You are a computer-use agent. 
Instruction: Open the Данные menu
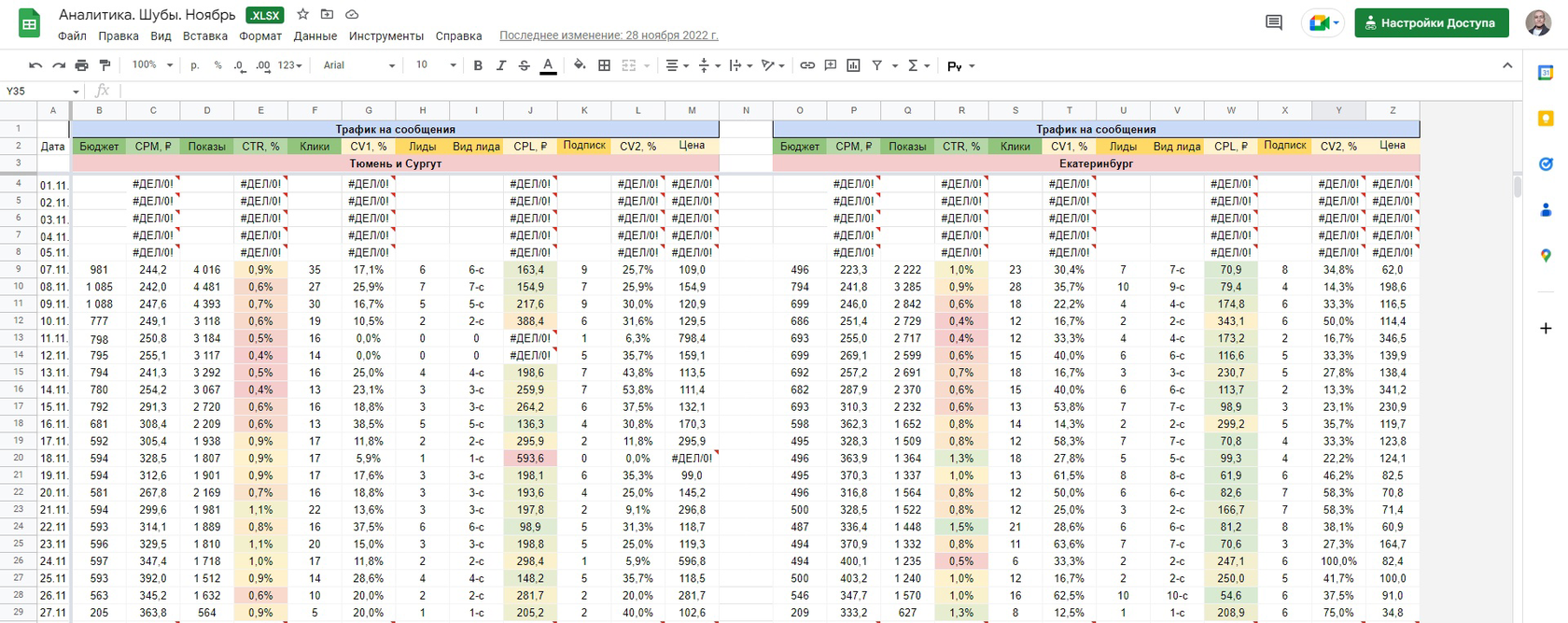tap(315, 35)
